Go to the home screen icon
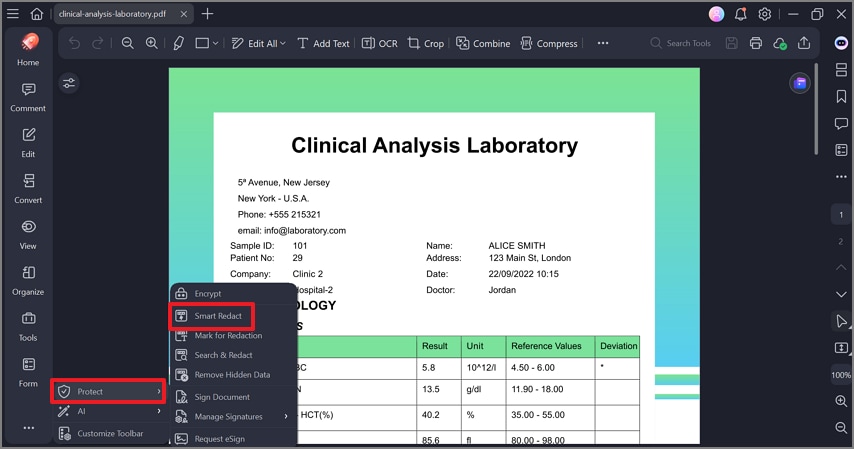Image resolution: width=854 pixels, height=449 pixels. tap(36, 14)
